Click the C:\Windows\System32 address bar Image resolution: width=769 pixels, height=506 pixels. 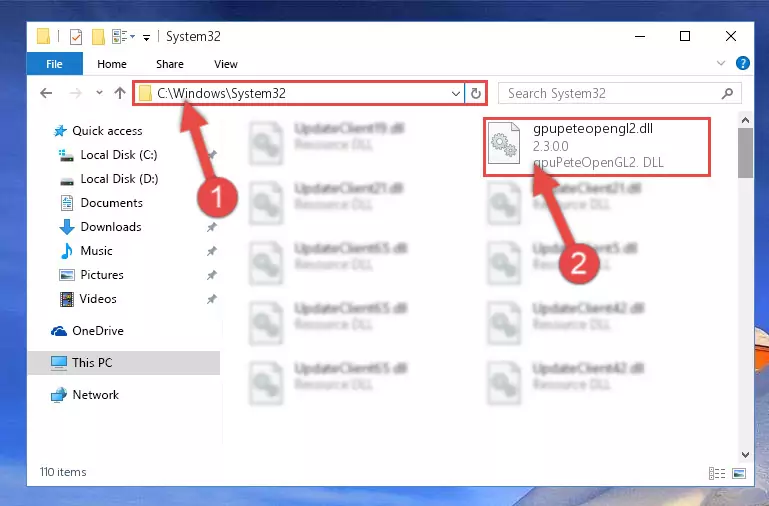pyautogui.click(x=299, y=93)
